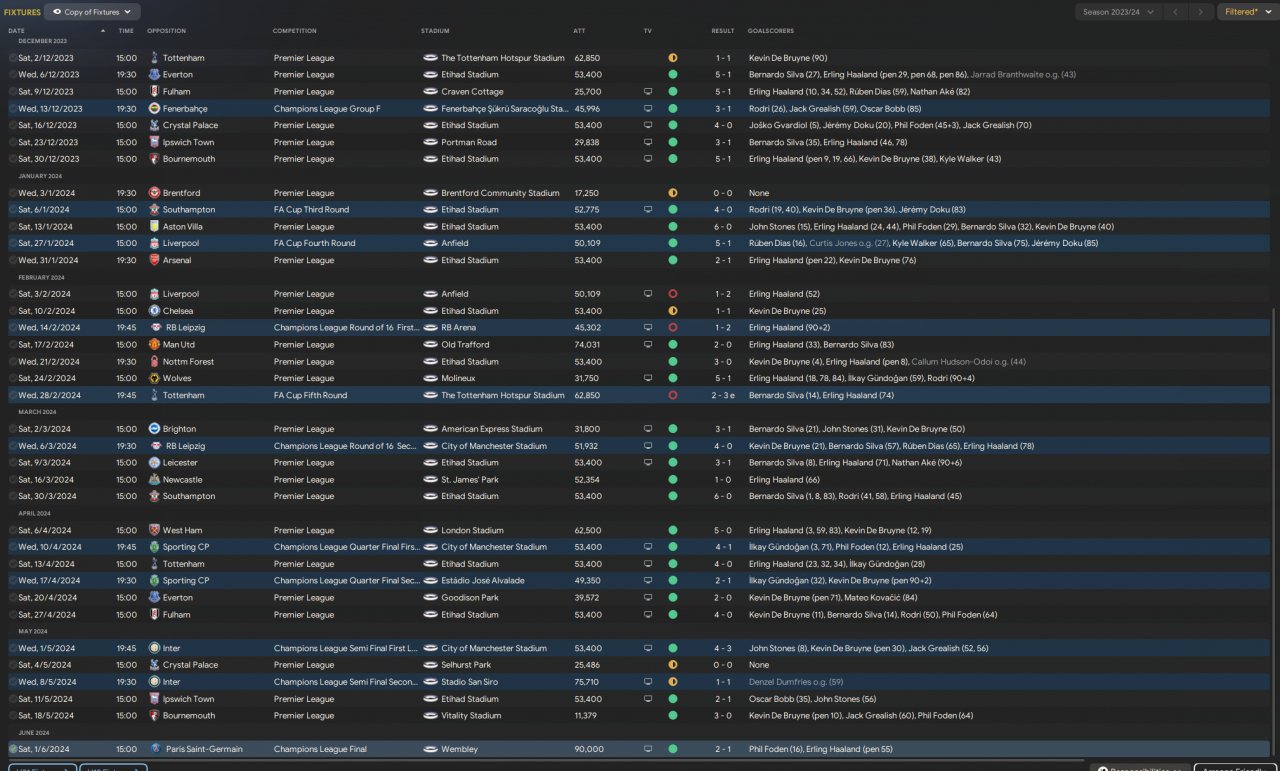Sort by the Opposition column header
Image resolution: width=1280 pixels, height=771 pixels.
(x=166, y=31)
